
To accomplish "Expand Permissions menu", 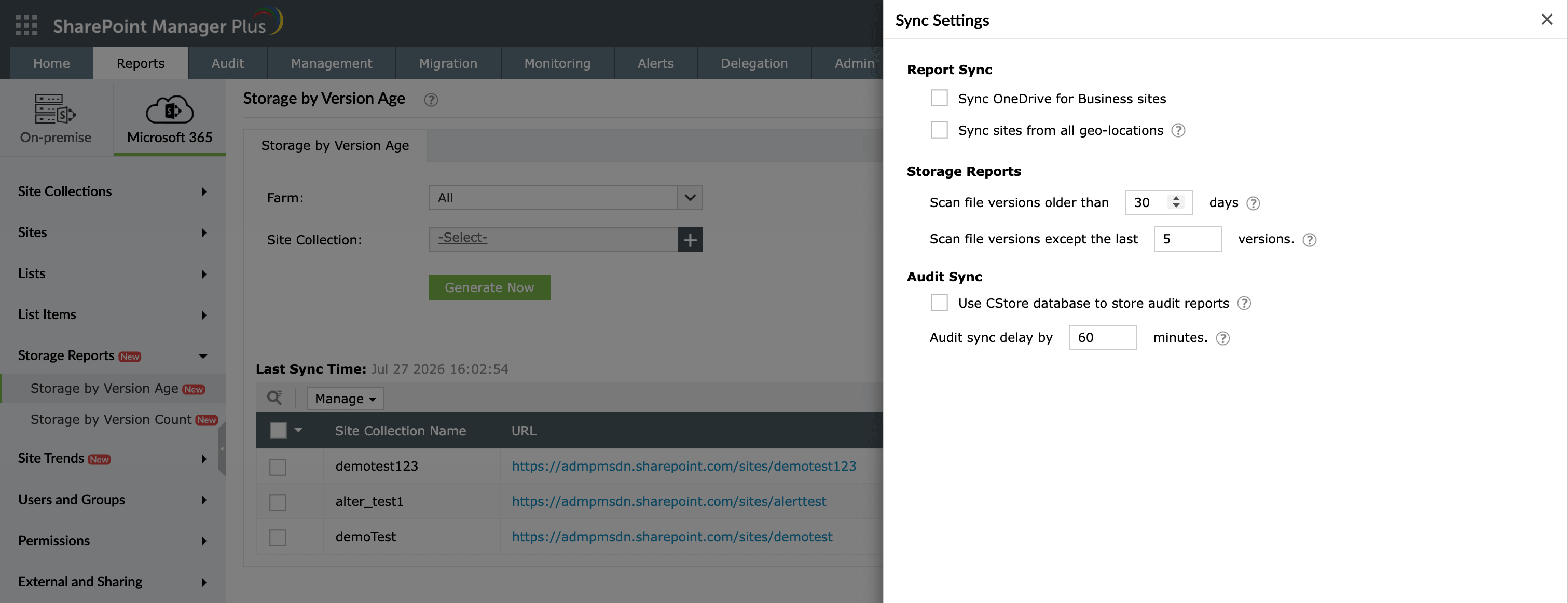I will 113,540.
